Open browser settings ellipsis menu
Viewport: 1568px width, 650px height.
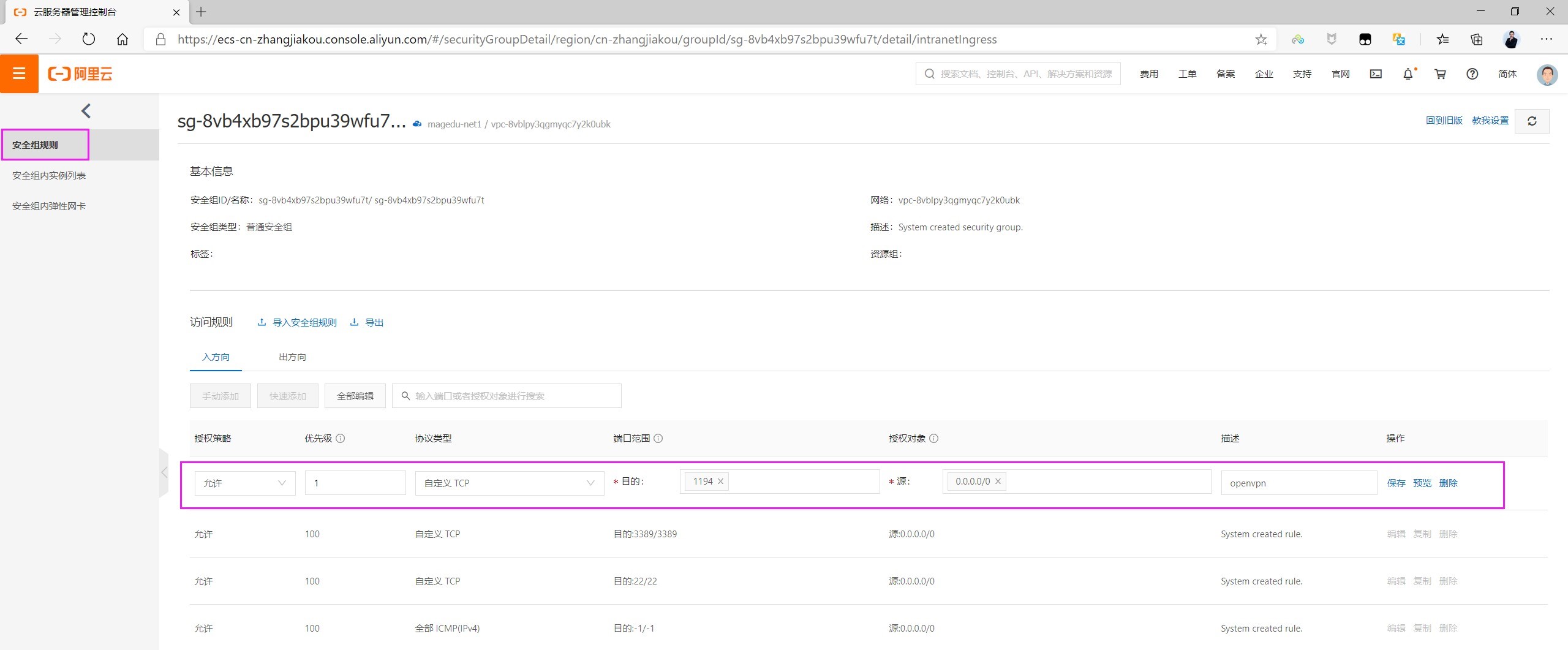[x=1546, y=39]
